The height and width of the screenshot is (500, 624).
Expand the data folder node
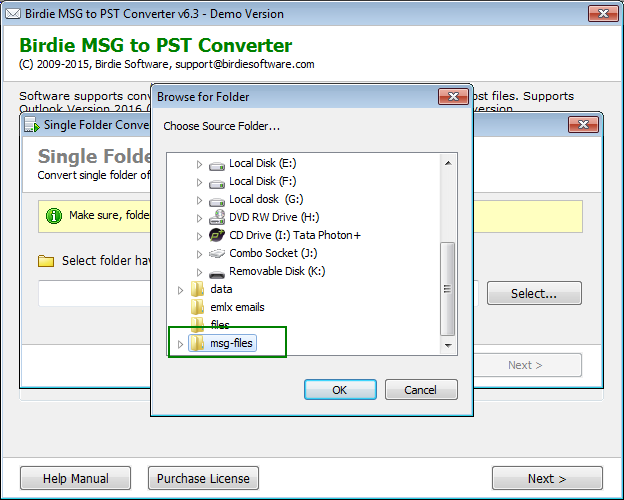tap(180, 290)
